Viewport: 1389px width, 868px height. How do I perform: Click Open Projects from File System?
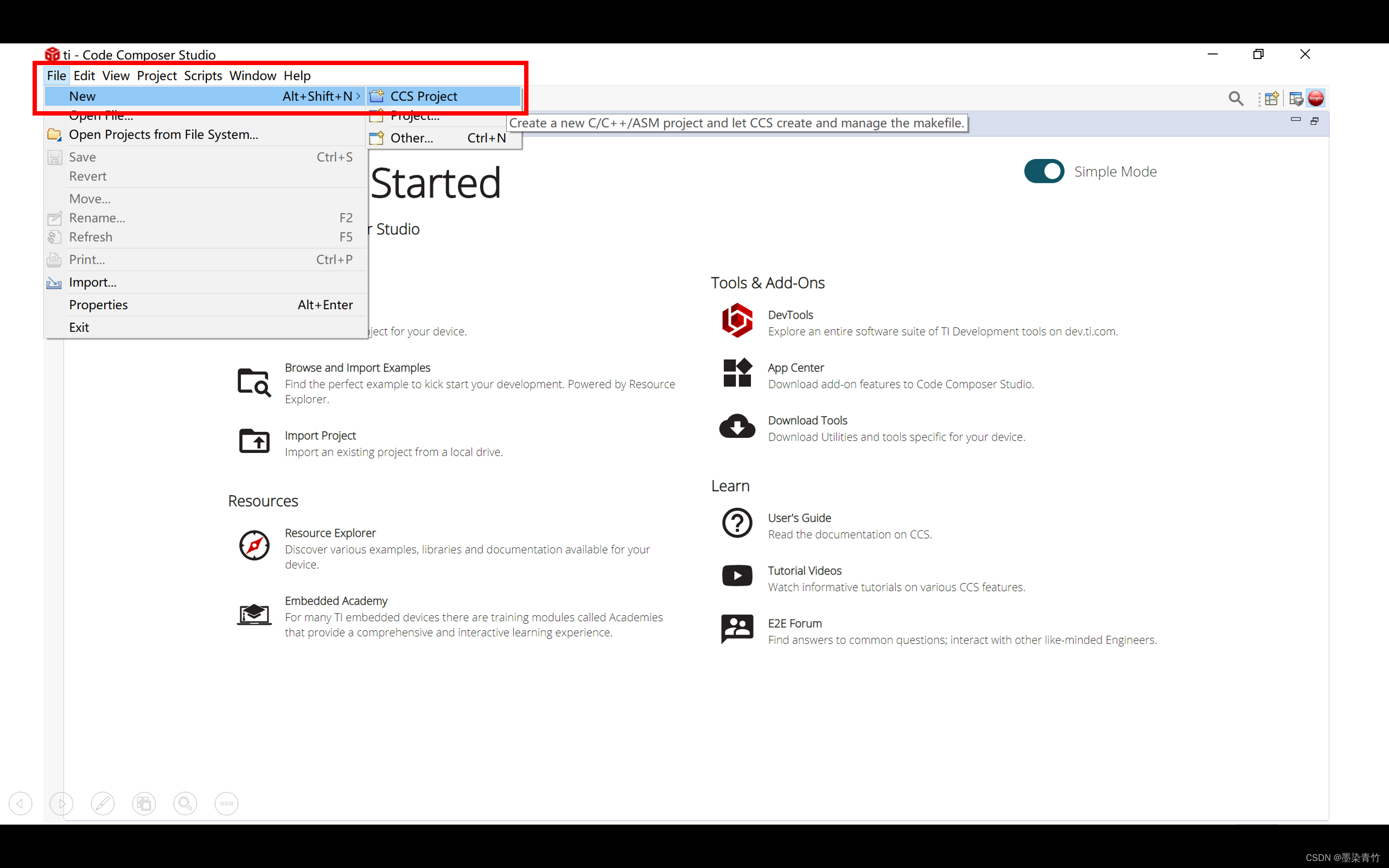pyautogui.click(x=163, y=135)
